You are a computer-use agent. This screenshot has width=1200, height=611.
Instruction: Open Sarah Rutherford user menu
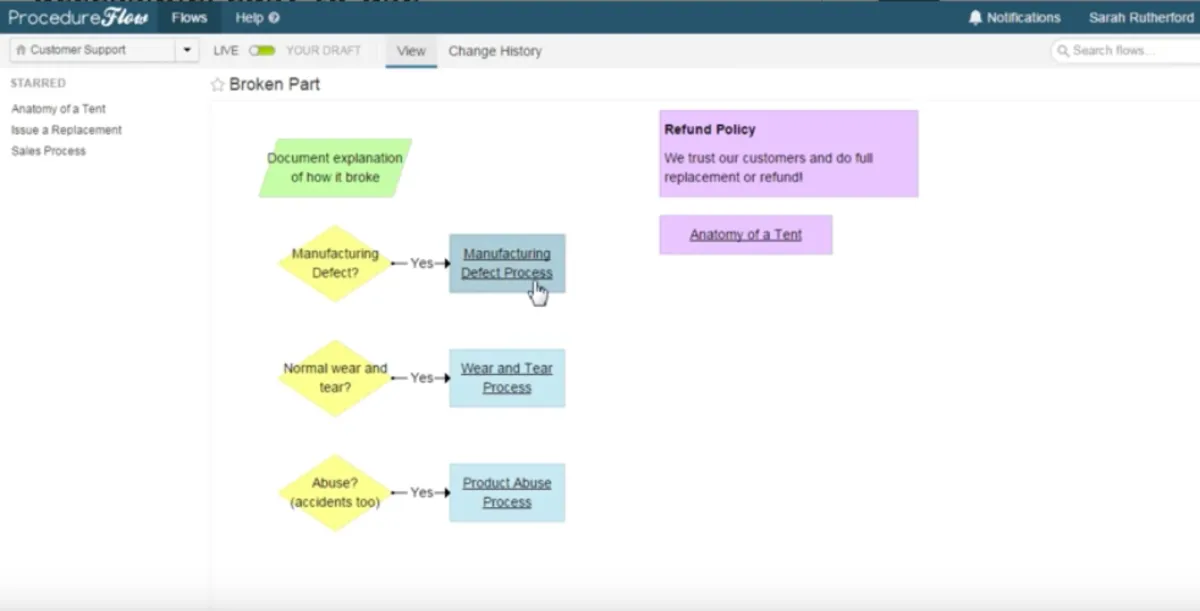pos(1141,17)
